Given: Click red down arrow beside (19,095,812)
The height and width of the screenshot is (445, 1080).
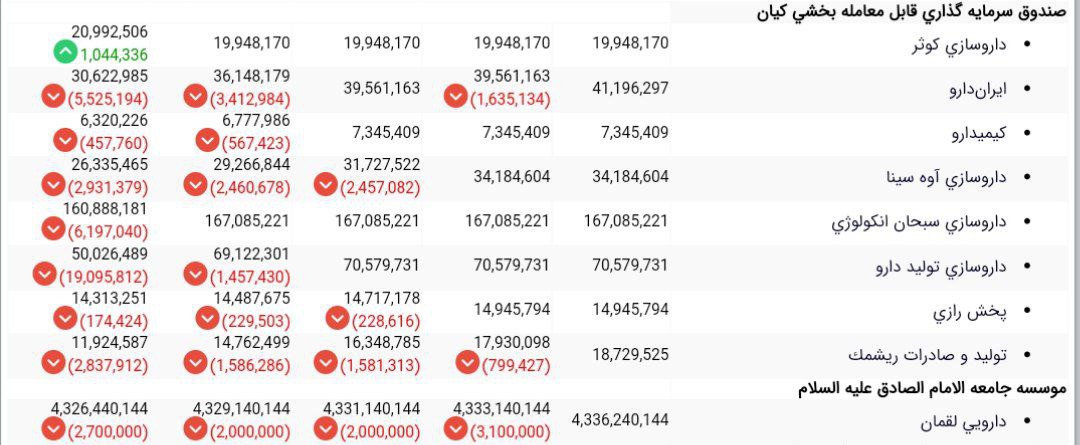Looking at the screenshot, I should pyautogui.click(x=44, y=275).
